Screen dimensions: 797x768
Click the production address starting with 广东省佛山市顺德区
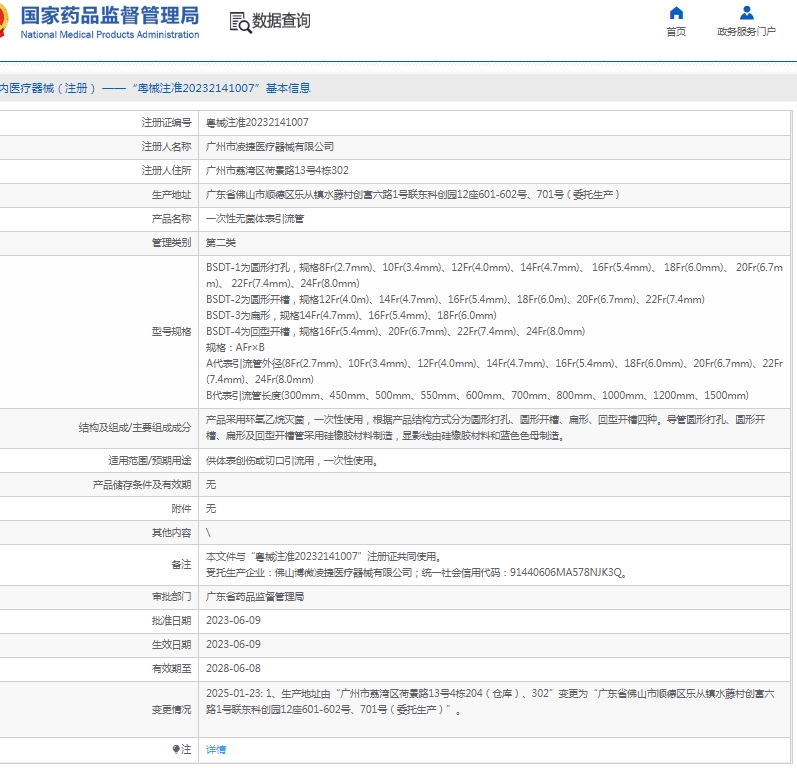coord(413,195)
